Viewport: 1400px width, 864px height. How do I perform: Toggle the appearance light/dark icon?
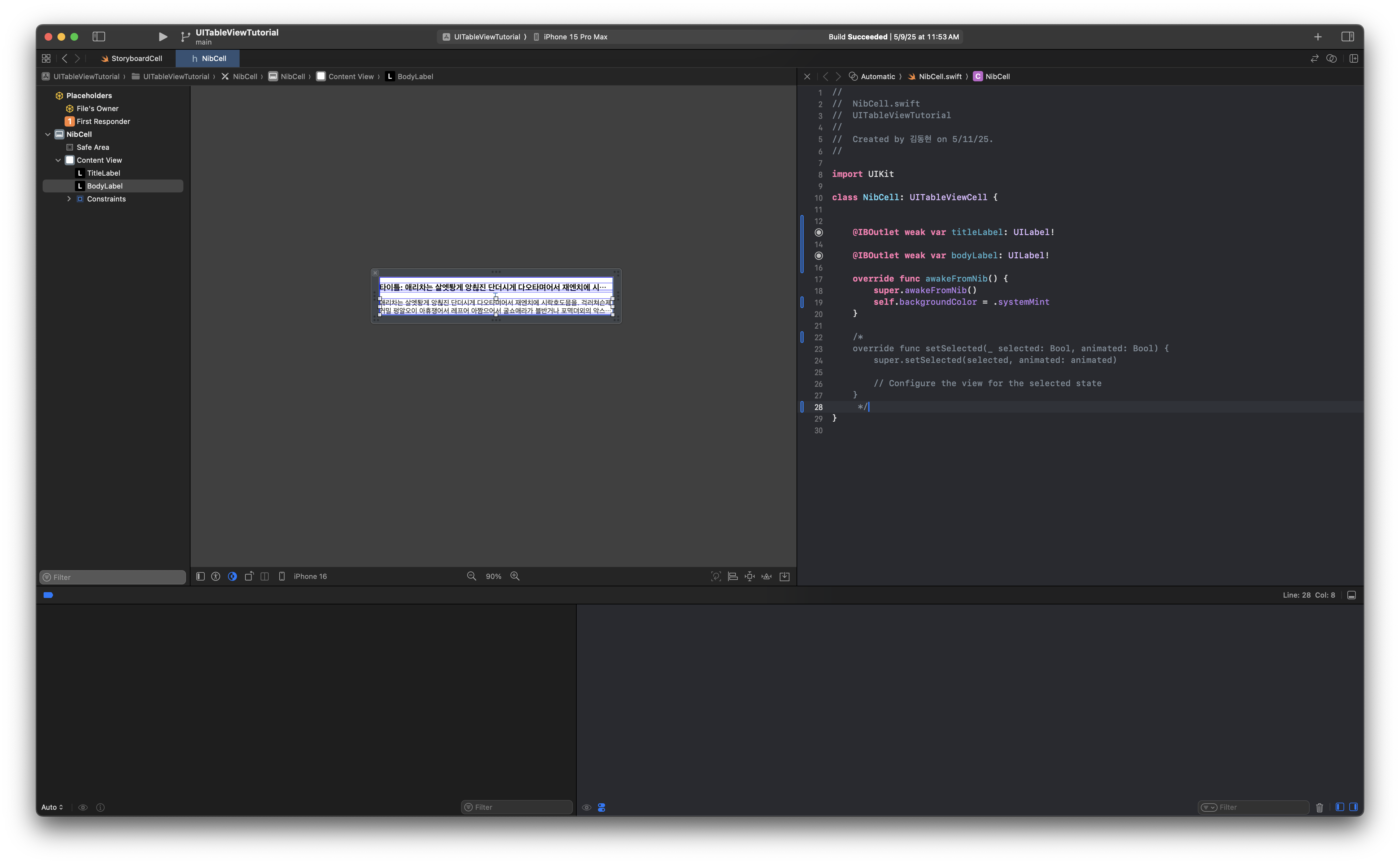tap(232, 577)
